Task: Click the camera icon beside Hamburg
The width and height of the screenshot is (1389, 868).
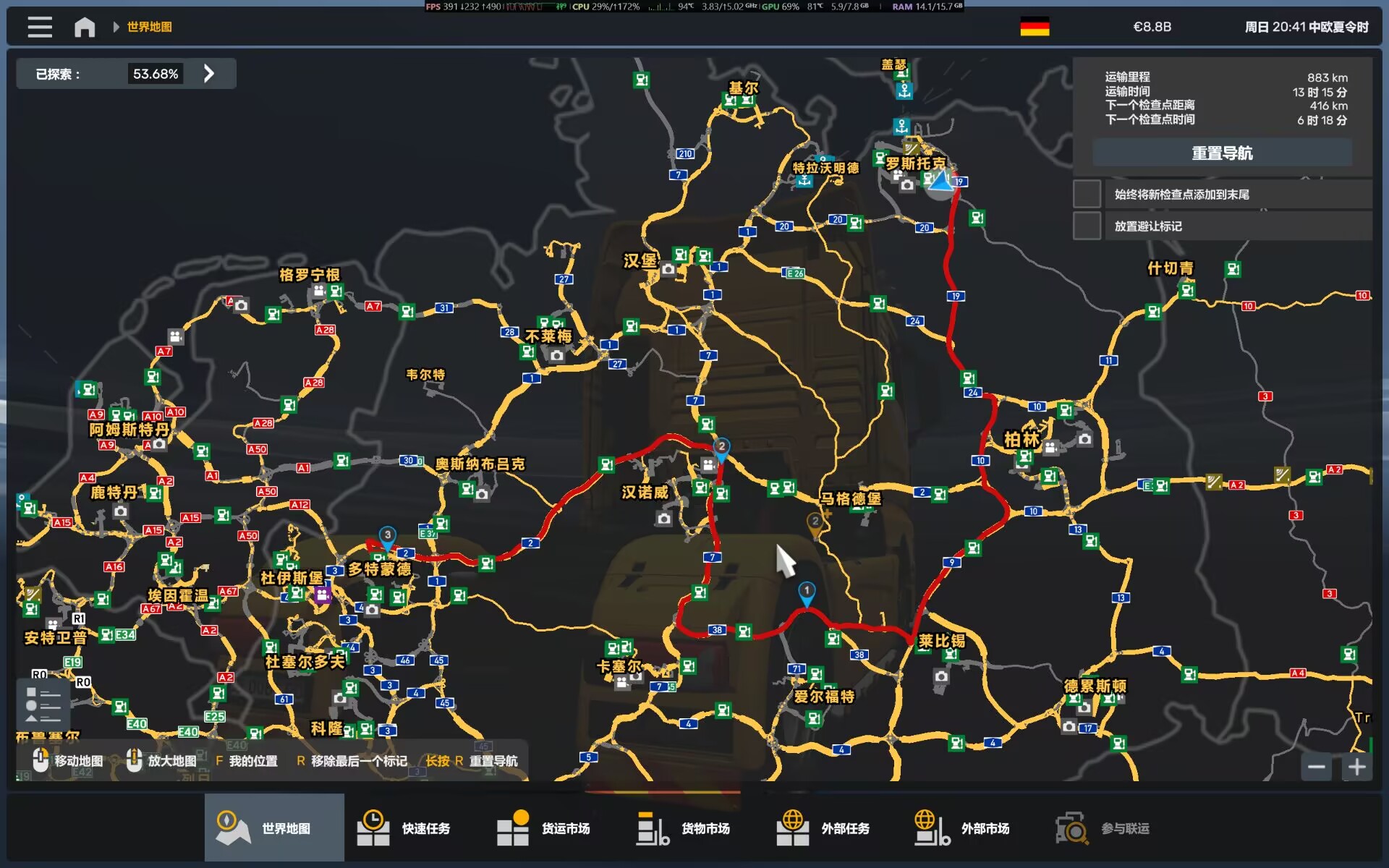Action: [668, 270]
